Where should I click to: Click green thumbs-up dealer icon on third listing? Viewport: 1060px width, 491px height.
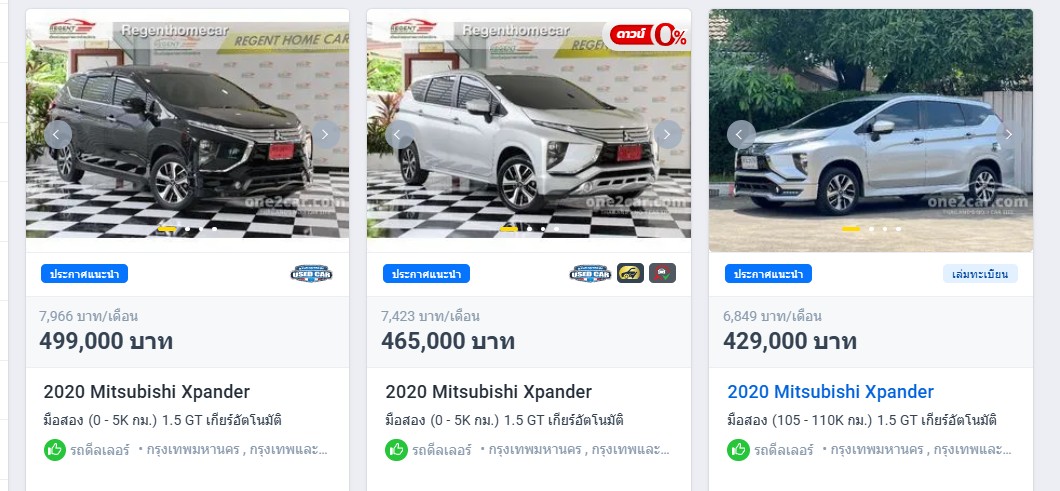pyautogui.click(x=738, y=450)
